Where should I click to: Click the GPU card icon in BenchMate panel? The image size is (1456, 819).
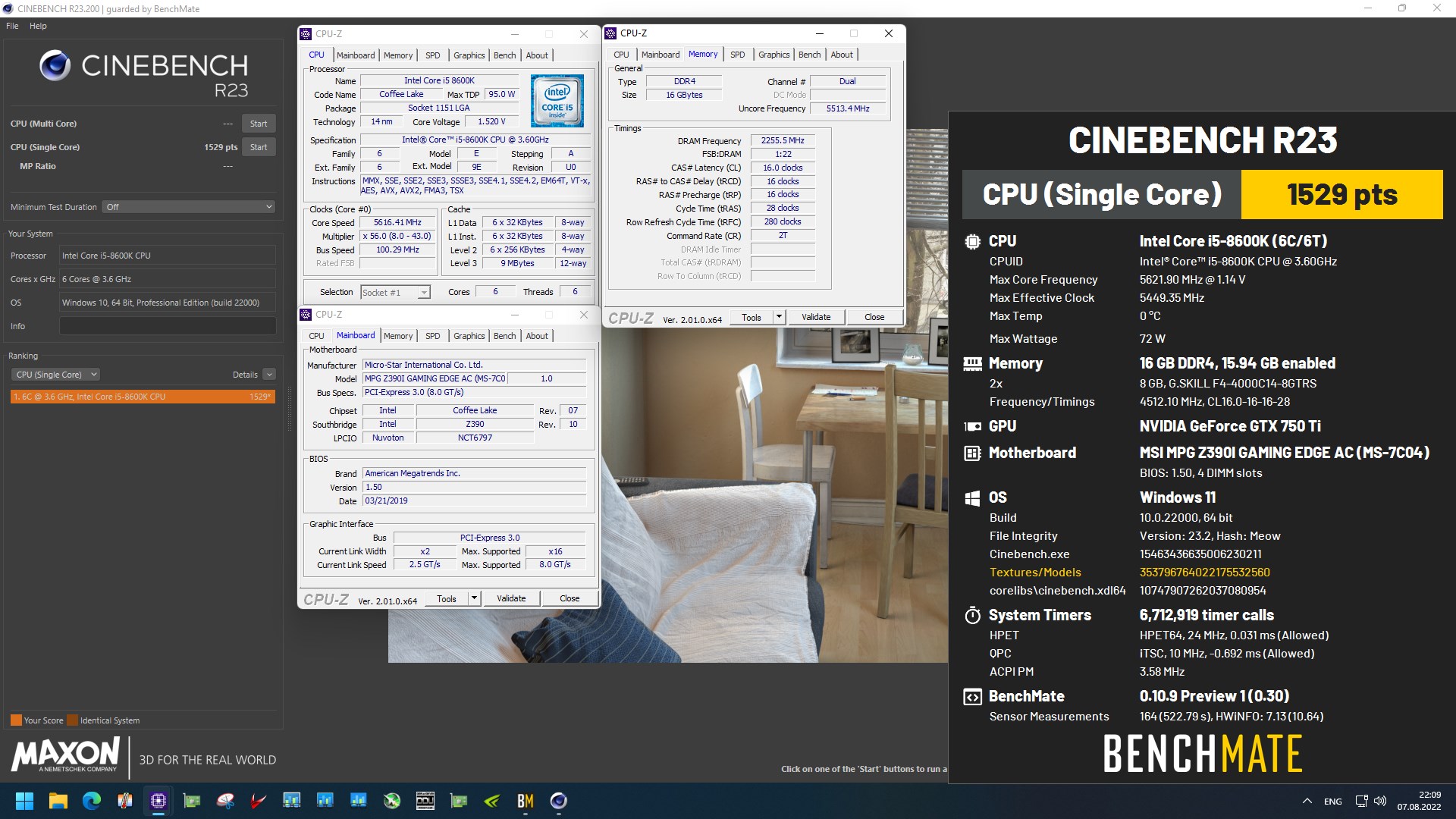coord(972,426)
